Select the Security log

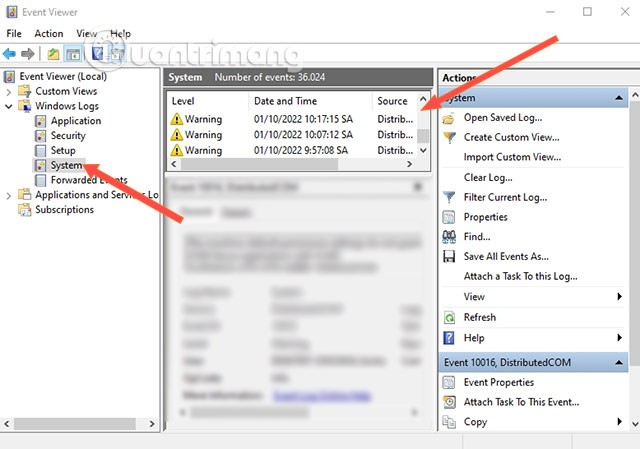pos(68,136)
